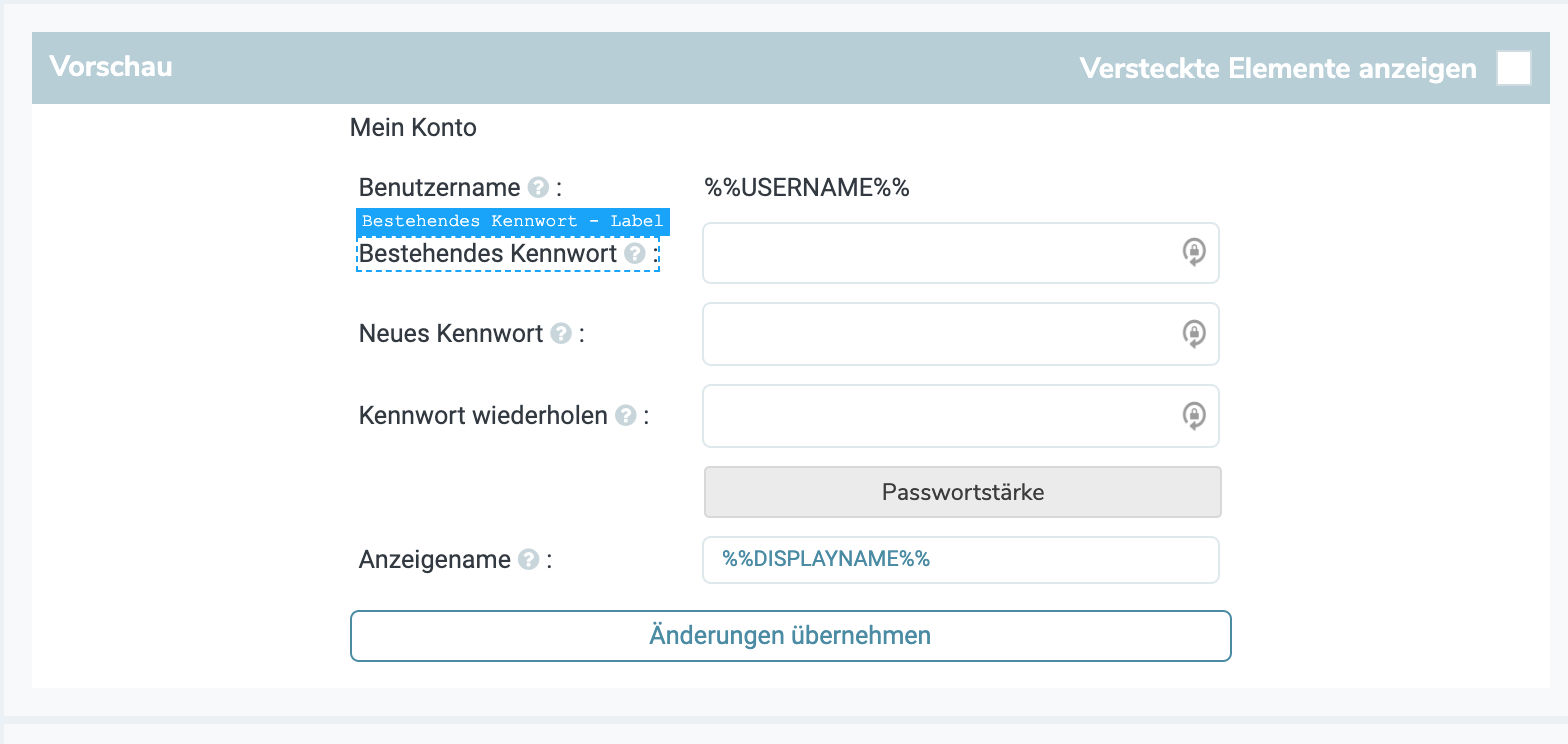Click the Änderungen übernehmen button
Image resolution: width=1568 pixels, height=744 pixels.
point(790,635)
